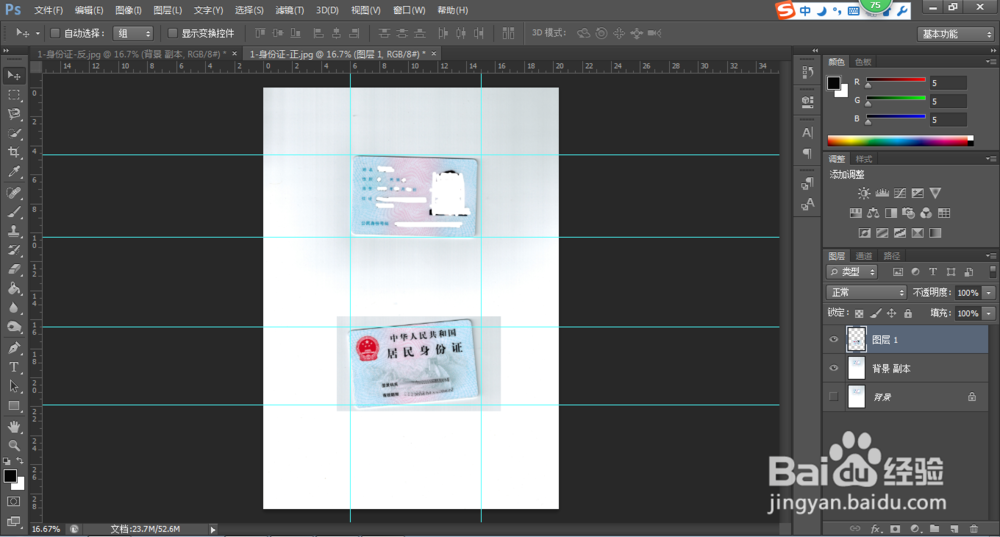Select the Lasso tool
The image size is (1000, 537).
pos(13,114)
